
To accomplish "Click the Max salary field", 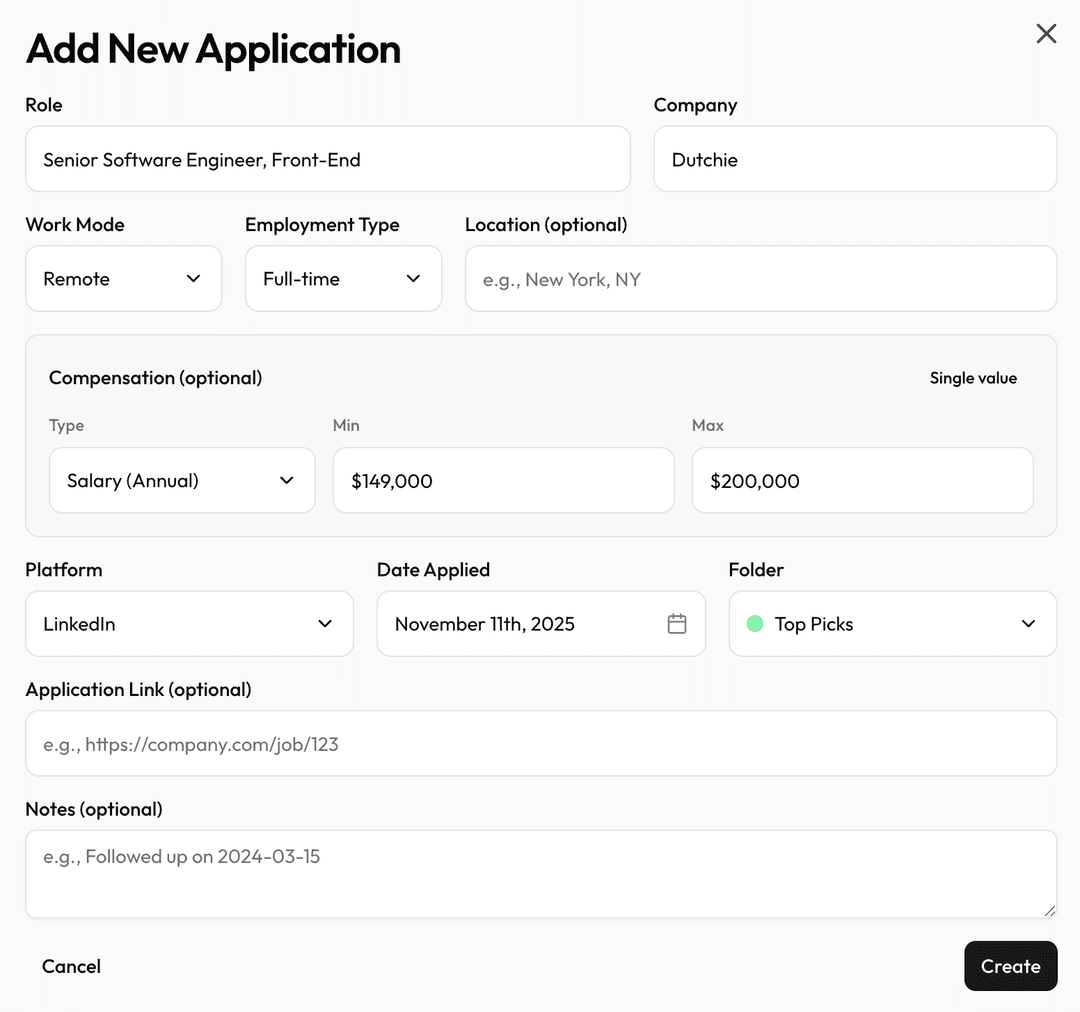I will 862,480.
